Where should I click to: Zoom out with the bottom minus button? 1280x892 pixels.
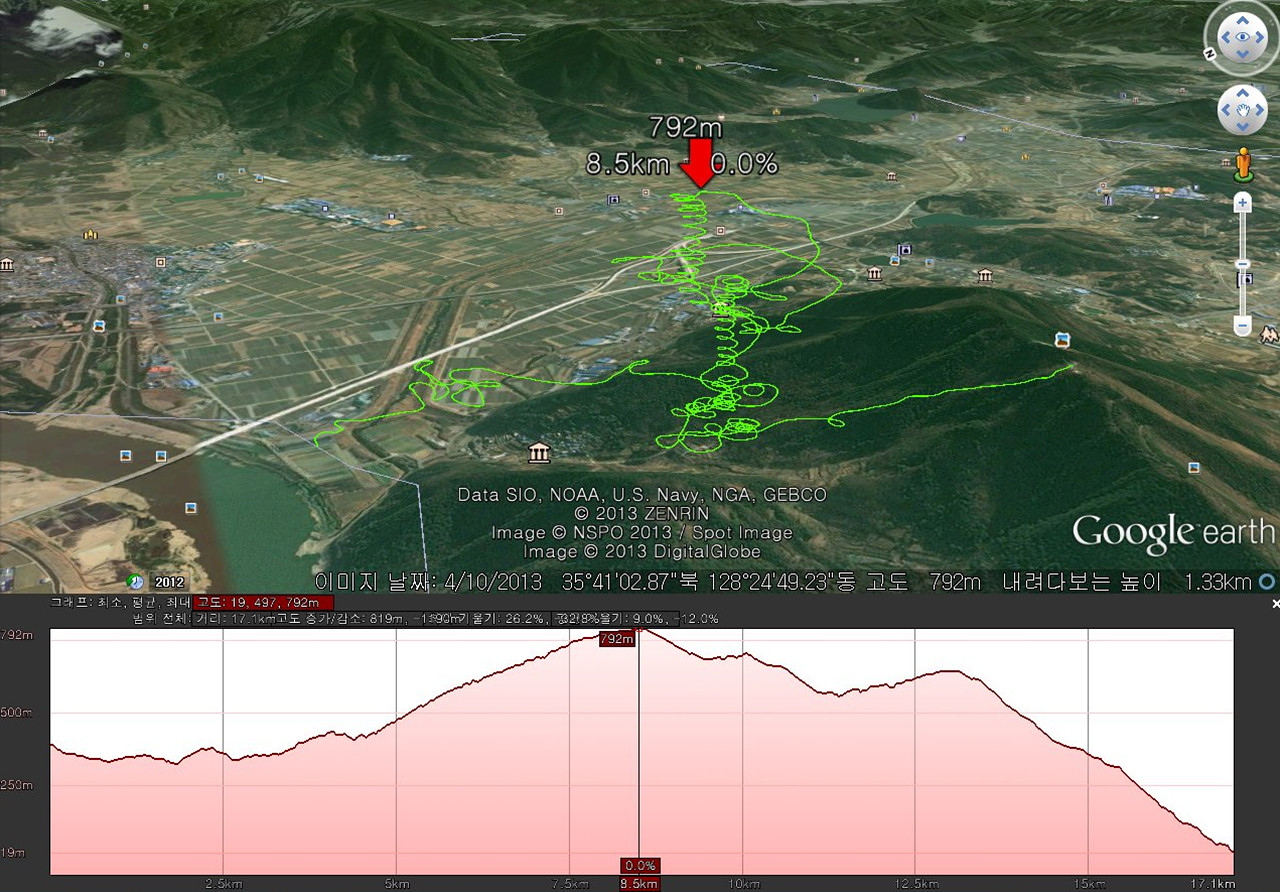[x=1243, y=326]
